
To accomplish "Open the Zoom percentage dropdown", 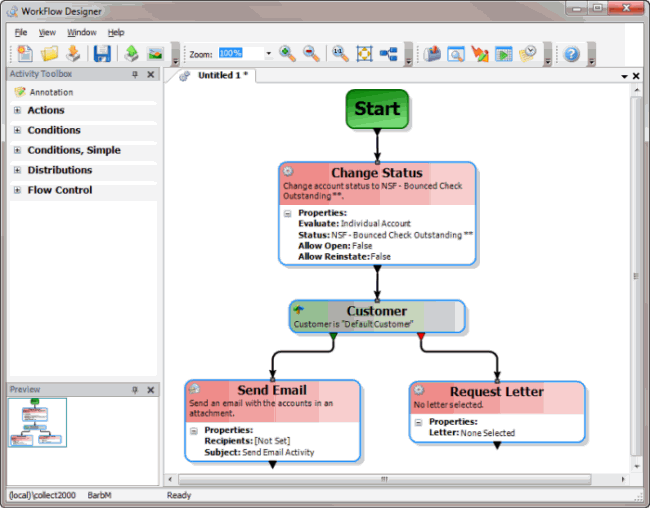I will click(269, 53).
